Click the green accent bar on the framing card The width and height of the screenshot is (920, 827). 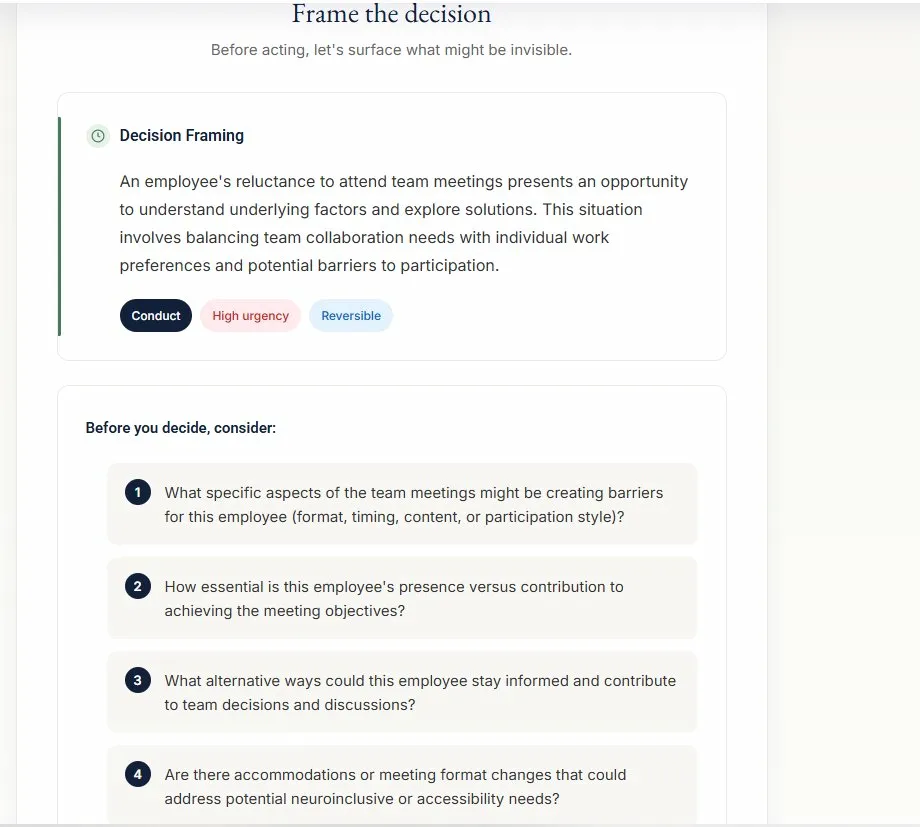pyautogui.click(x=60, y=226)
